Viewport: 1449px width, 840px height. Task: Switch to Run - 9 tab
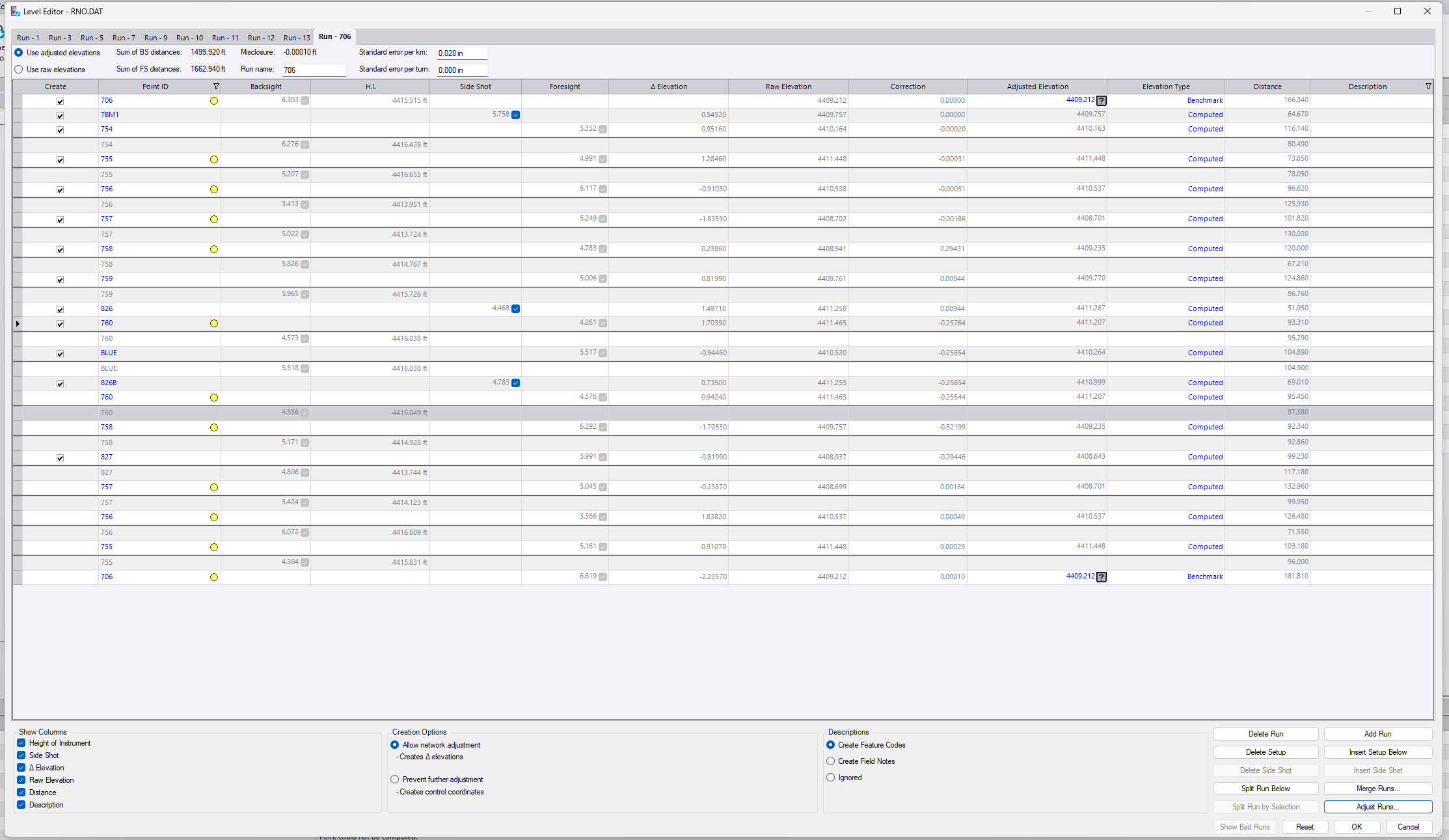coord(156,38)
